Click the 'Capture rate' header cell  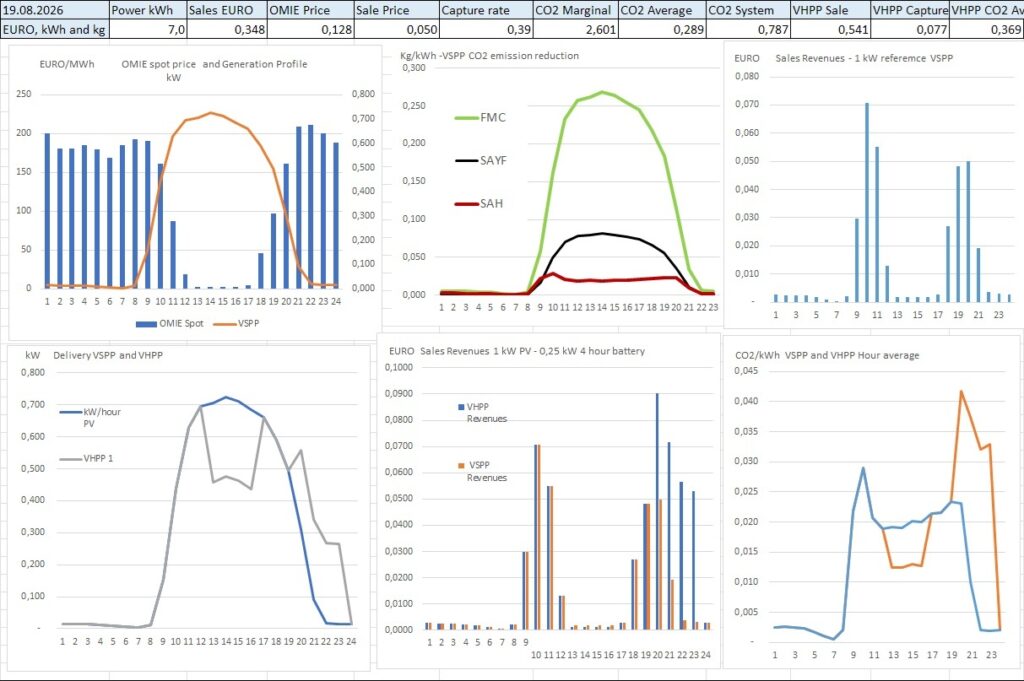coord(487,10)
